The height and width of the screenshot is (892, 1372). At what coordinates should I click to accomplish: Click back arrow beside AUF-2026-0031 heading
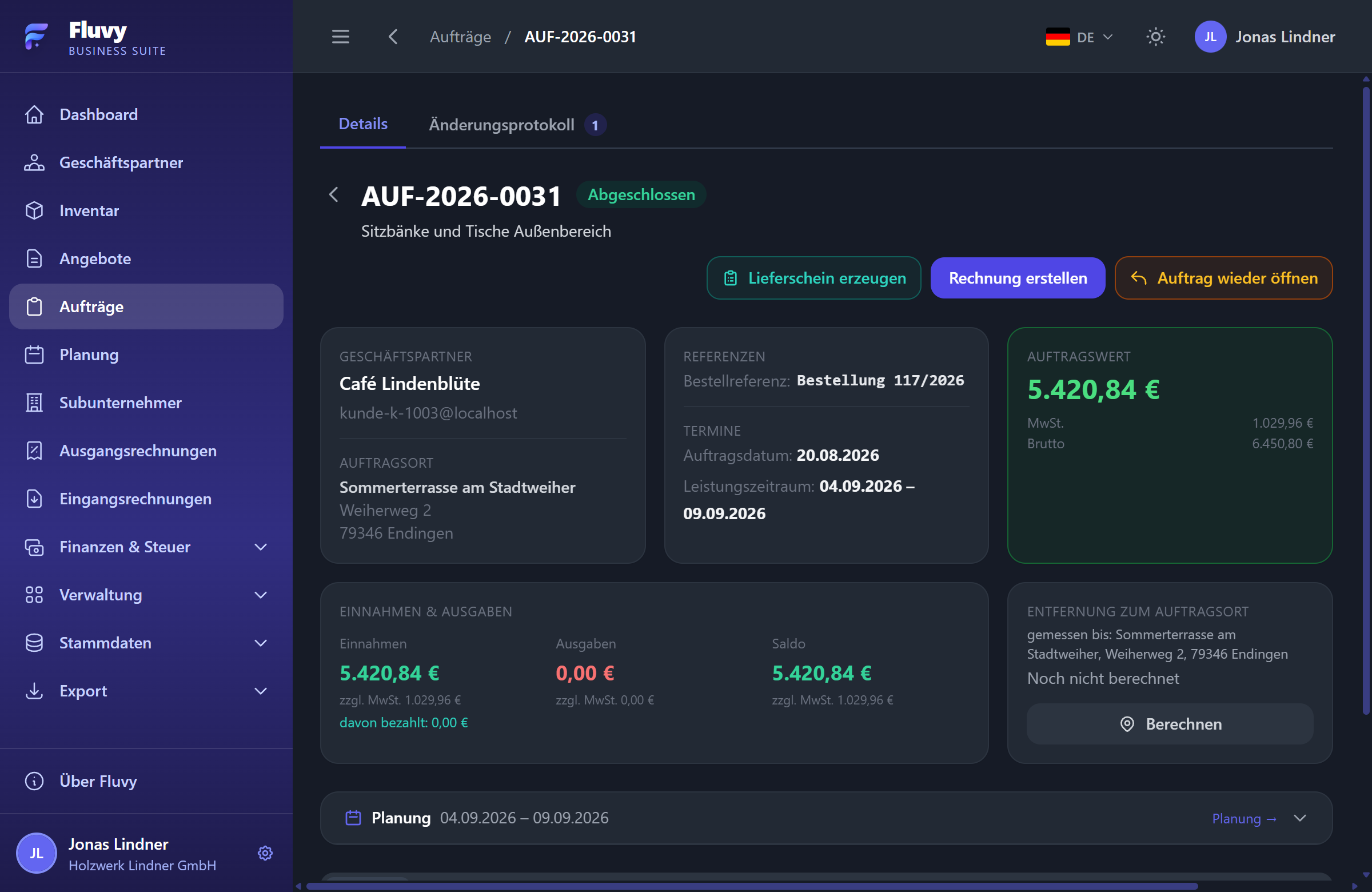[334, 194]
